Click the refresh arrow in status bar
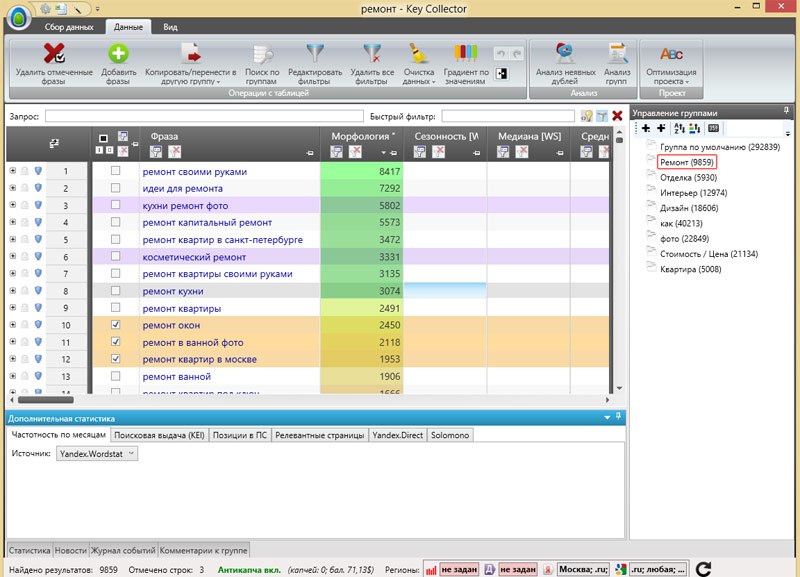The height and width of the screenshot is (577, 800). coord(703,569)
